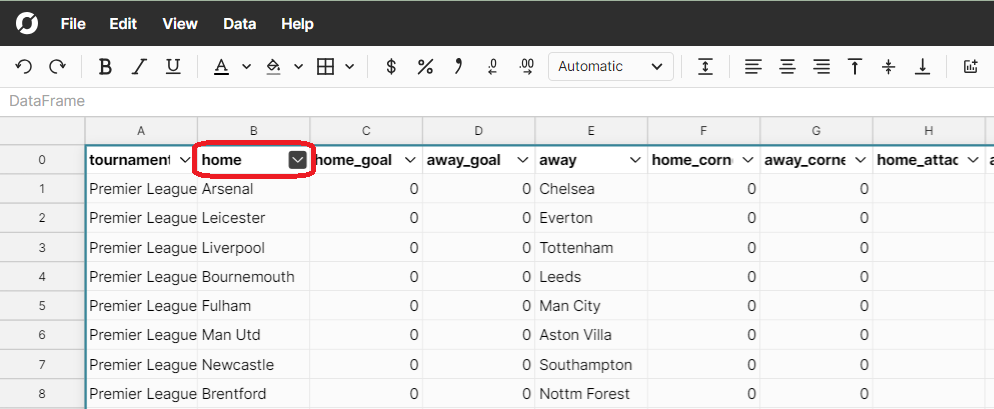Apply percent number format
Image resolution: width=994 pixels, height=409 pixels.
(x=425, y=67)
